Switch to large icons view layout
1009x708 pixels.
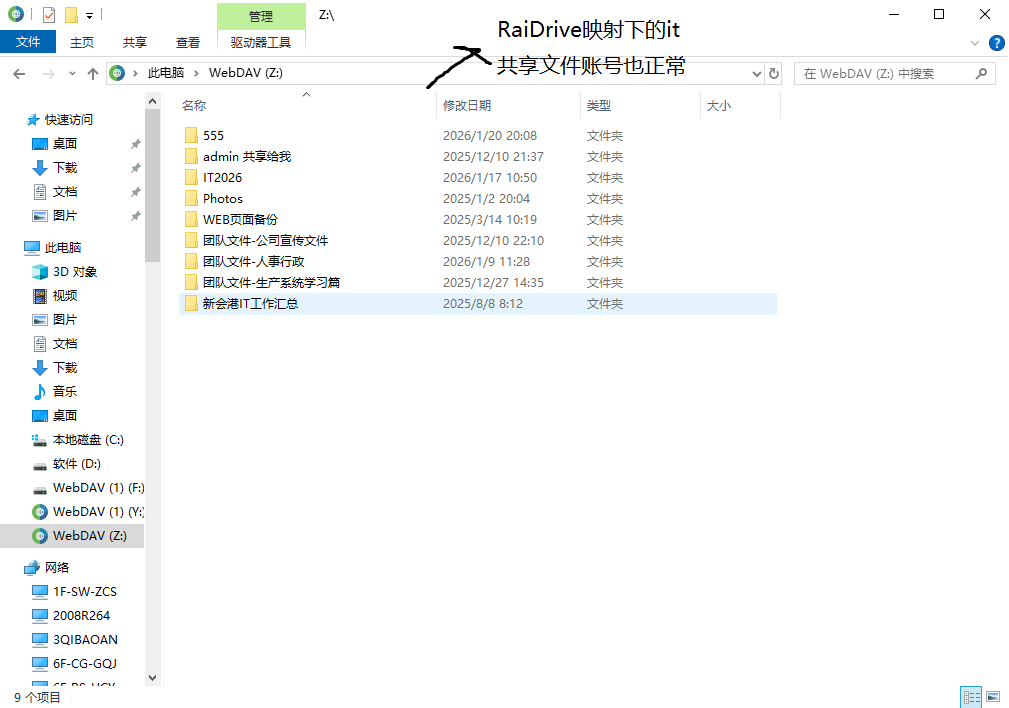993,697
